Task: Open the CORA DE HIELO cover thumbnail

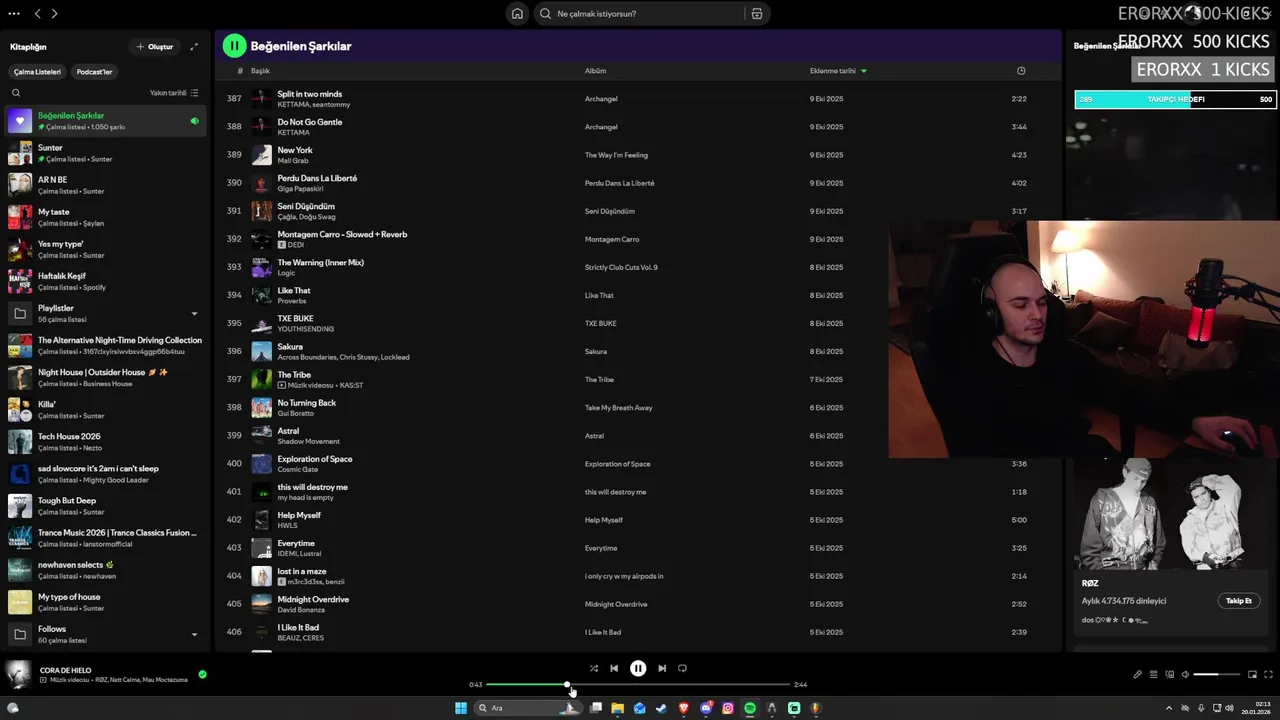Action: coord(19,675)
